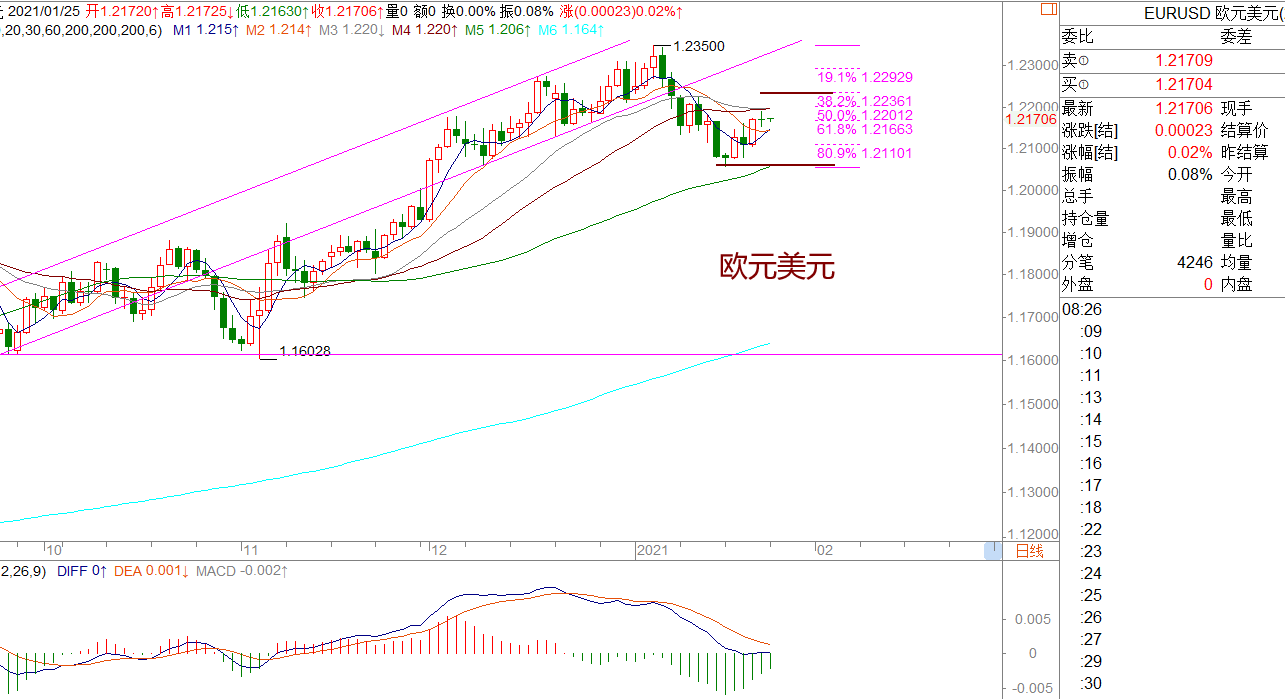Select the 均量 label
The image size is (1285, 699).
1237,262
